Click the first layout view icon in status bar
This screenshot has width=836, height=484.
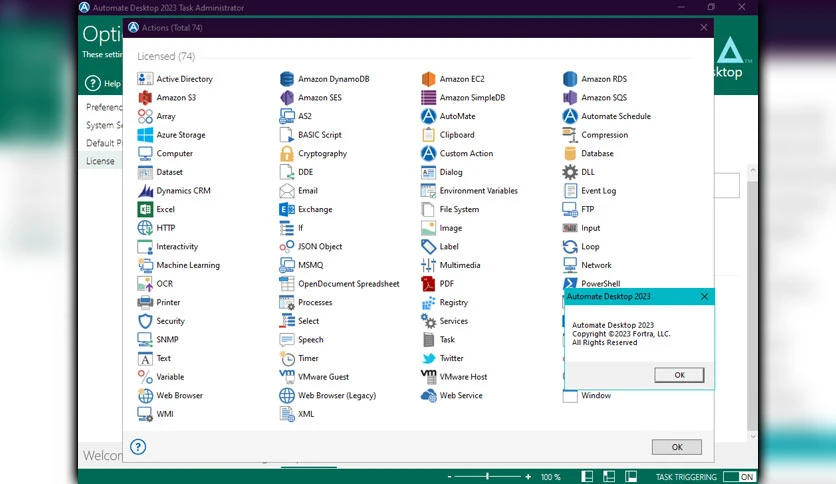[x=587, y=477]
